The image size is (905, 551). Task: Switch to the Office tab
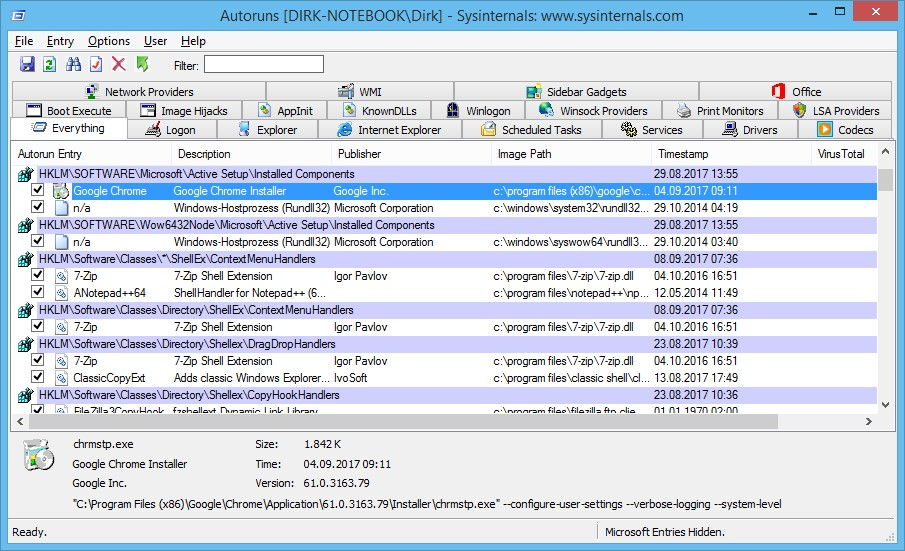point(796,92)
